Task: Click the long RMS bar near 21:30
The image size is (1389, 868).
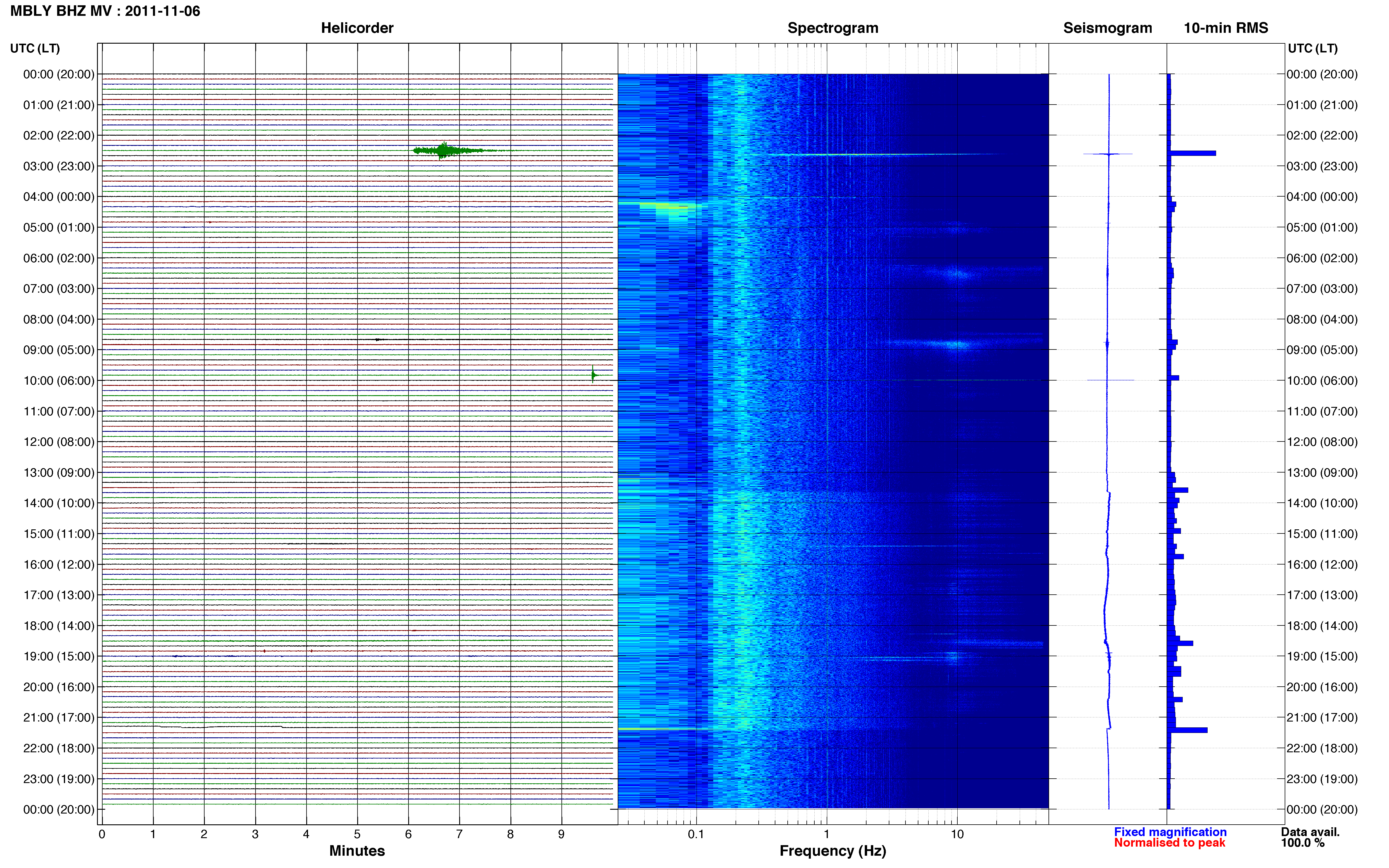Action: click(x=1187, y=730)
